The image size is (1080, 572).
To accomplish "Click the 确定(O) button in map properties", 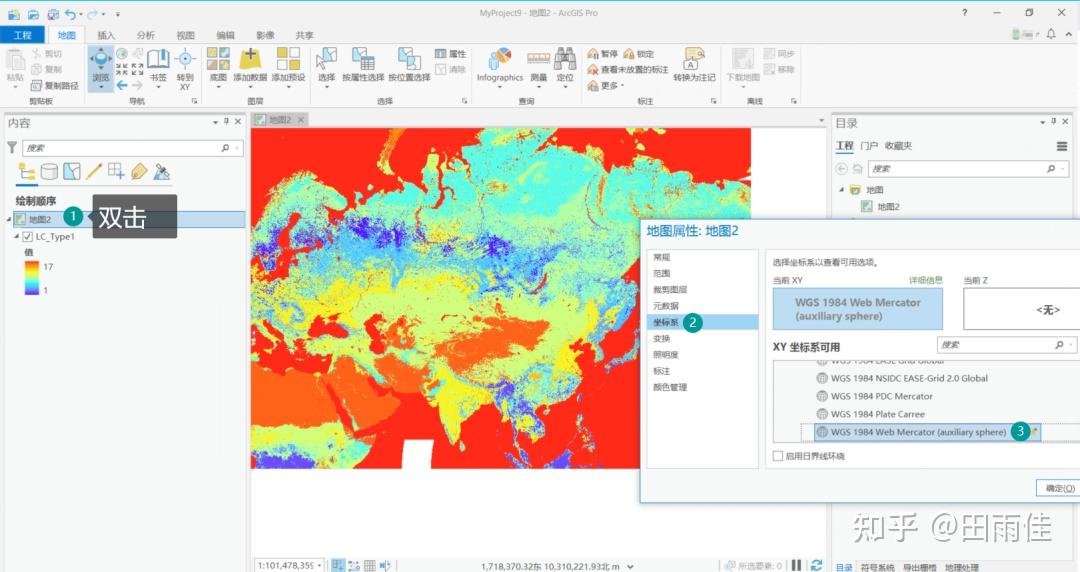I will pyautogui.click(x=1059, y=488).
